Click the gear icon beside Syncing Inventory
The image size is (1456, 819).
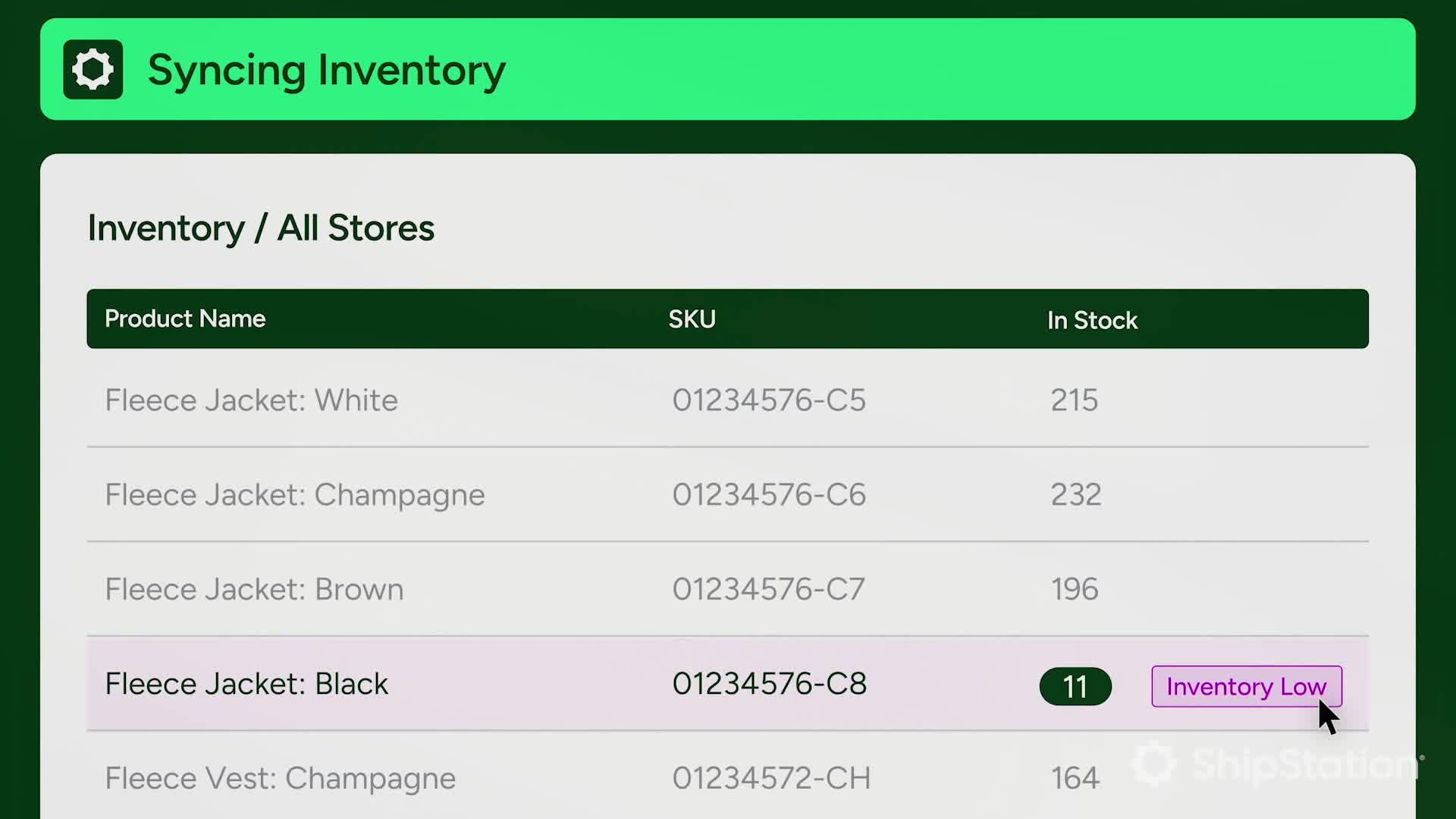click(x=93, y=70)
